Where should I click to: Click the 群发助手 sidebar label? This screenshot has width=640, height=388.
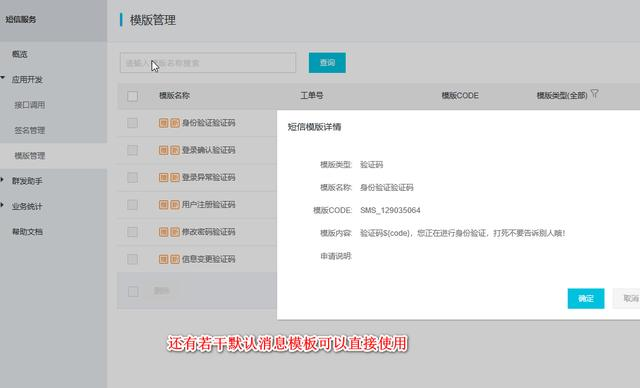[x=27, y=181]
